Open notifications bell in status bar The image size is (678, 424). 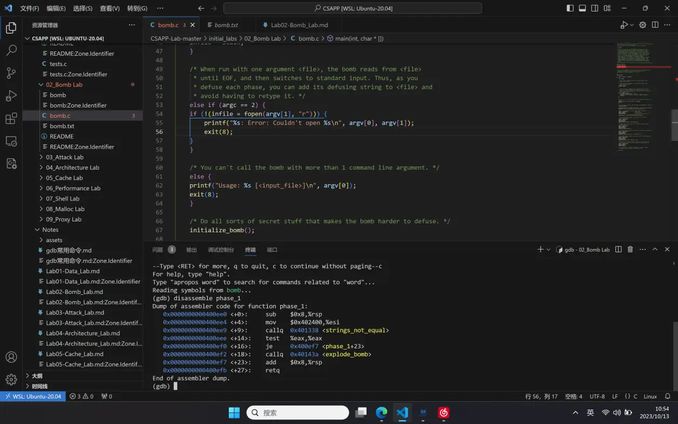(668, 396)
